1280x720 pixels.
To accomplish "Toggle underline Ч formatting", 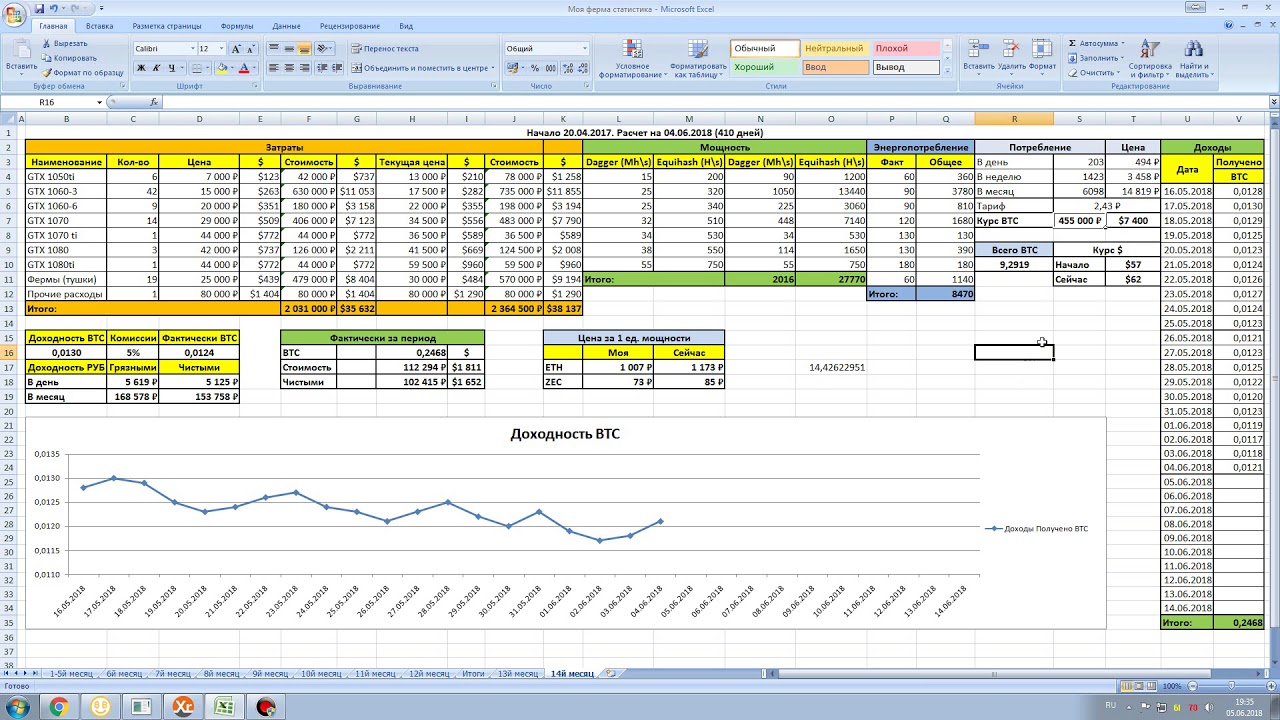I will click(172, 68).
